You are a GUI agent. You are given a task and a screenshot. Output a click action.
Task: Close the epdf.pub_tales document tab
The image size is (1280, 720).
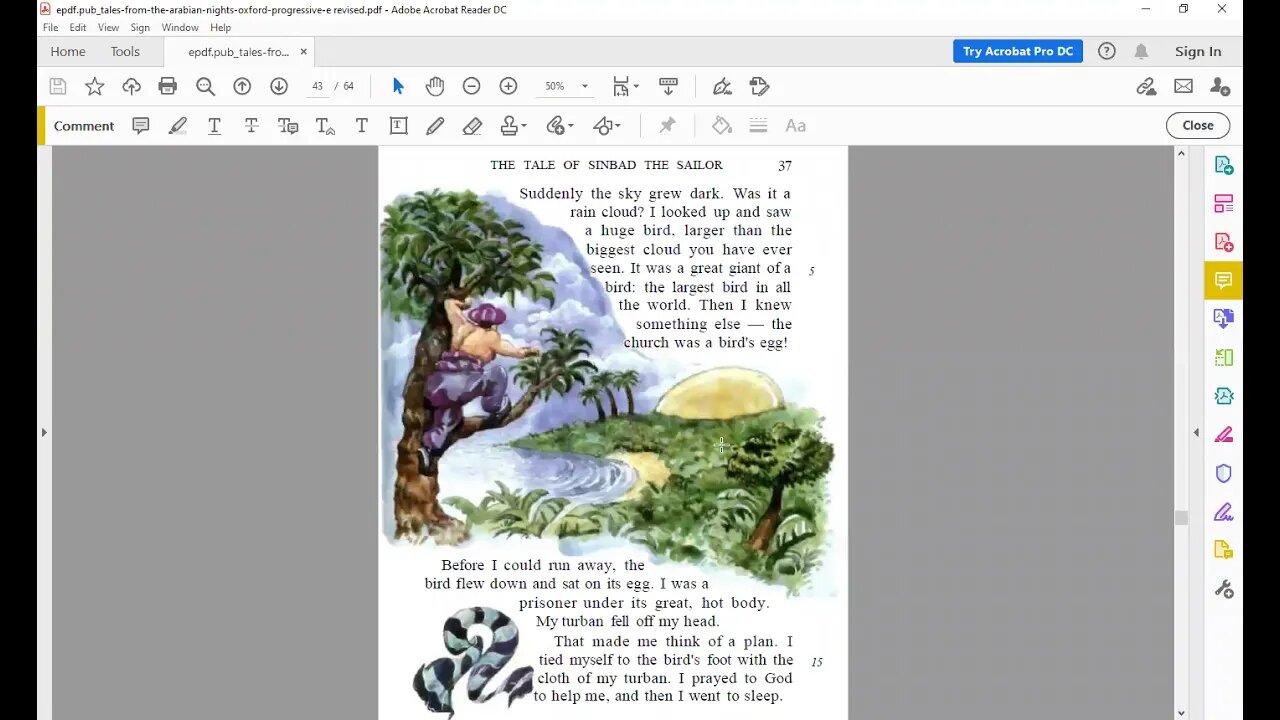(304, 52)
